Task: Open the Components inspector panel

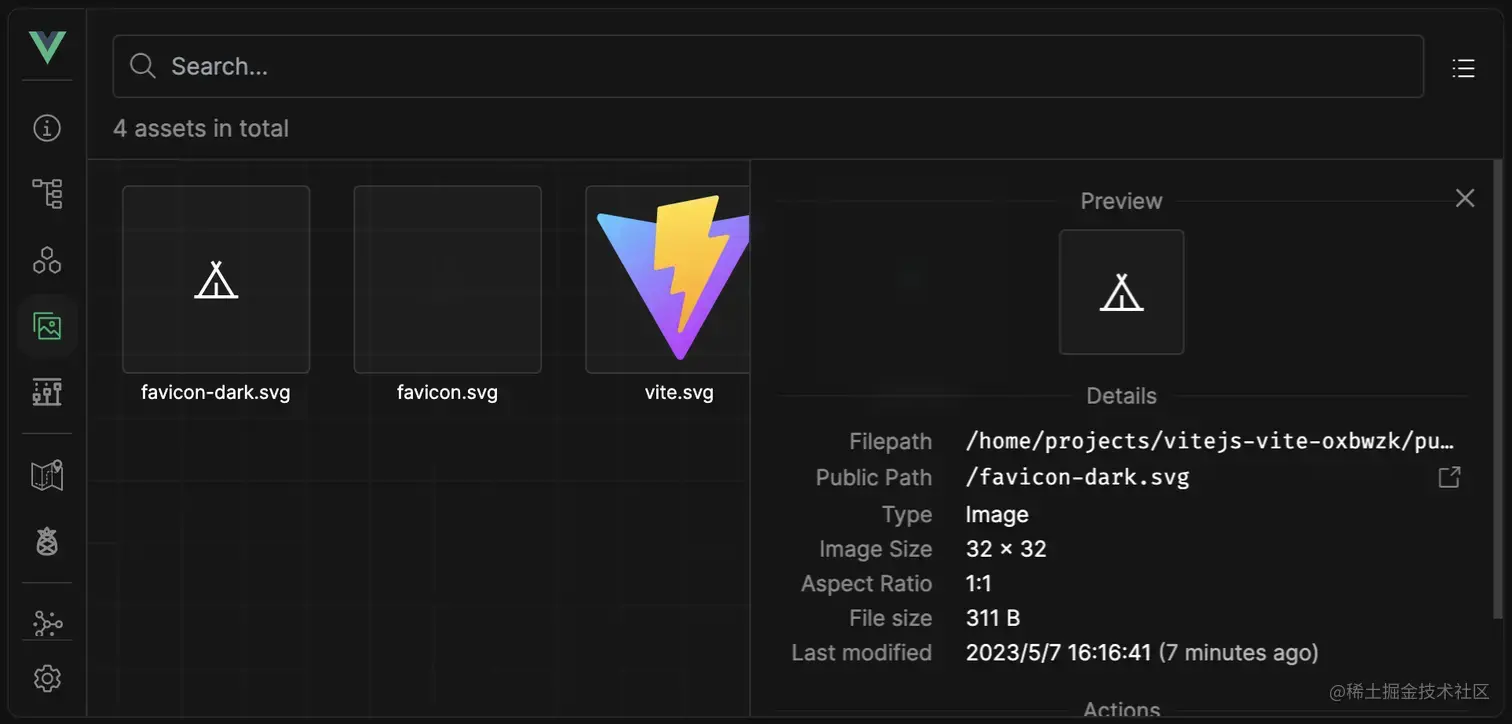Action: click(46, 259)
